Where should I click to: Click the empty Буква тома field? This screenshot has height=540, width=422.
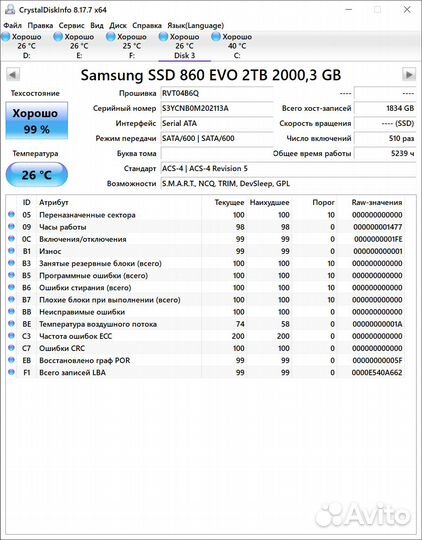217,154
